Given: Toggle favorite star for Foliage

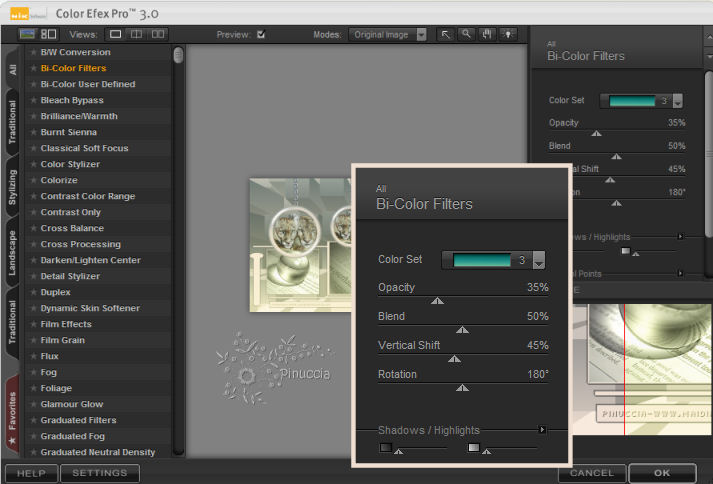Looking at the screenshot, I should [34, 388].
